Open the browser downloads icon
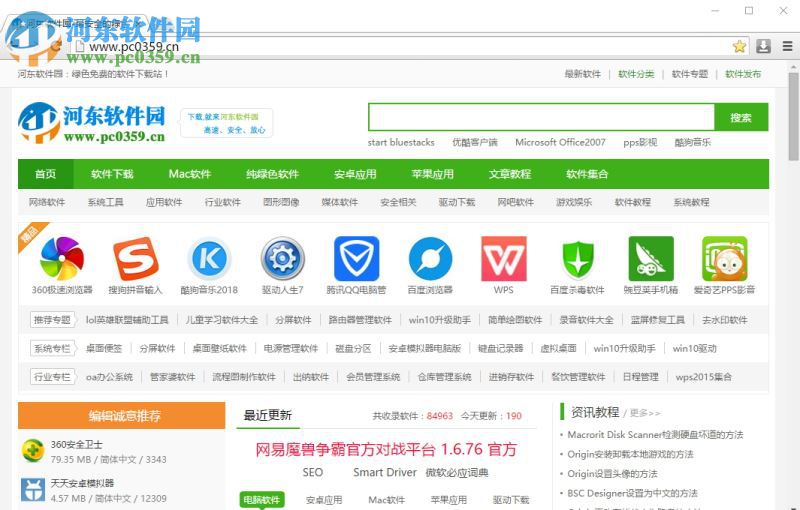 (763, 46)
